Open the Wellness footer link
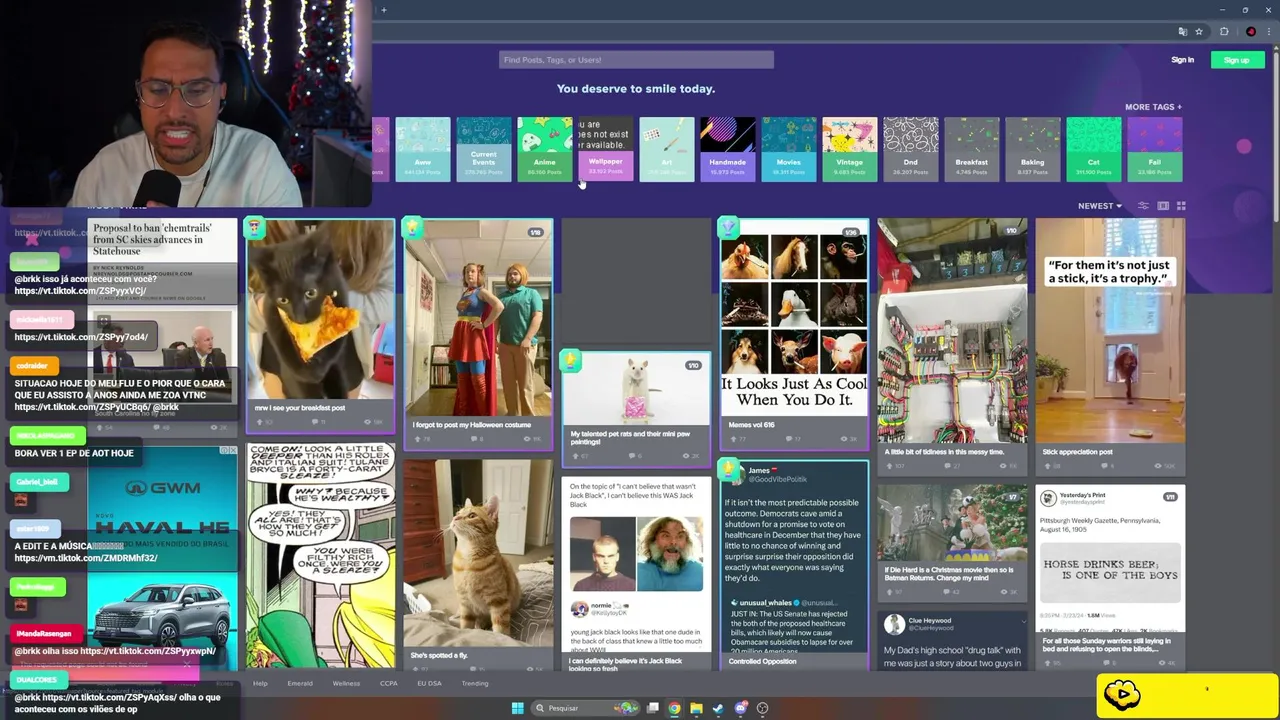The height and width of the screenshot is (720, 1280). [346, 684]
